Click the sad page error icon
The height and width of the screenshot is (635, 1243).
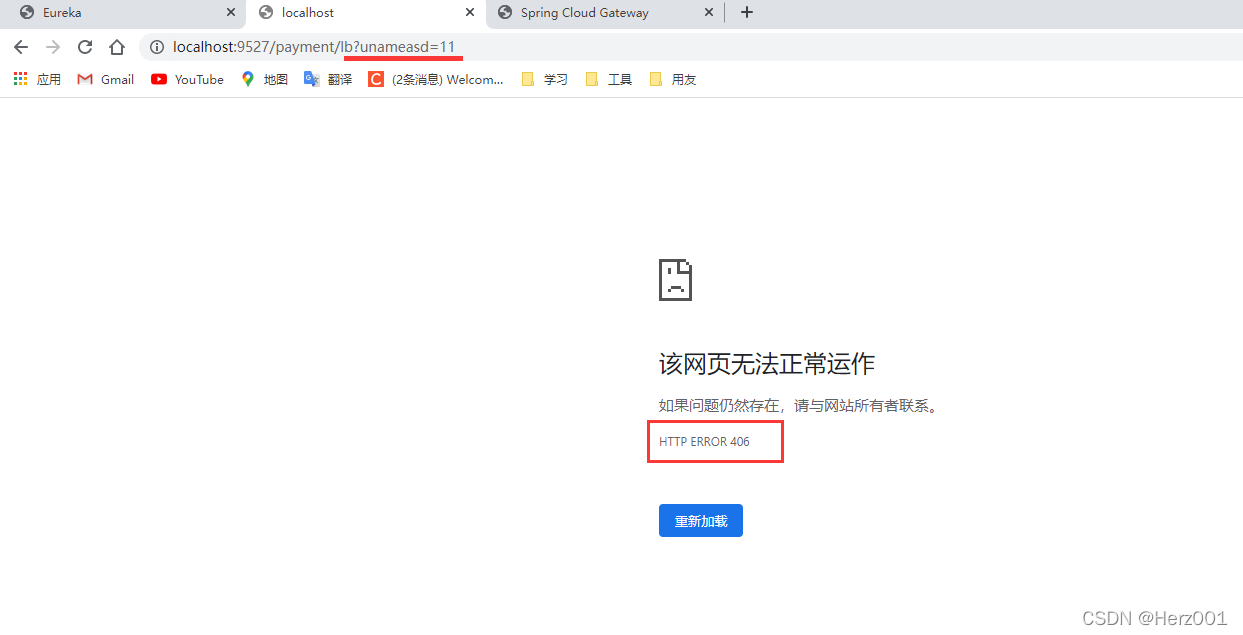[x=676, y=280]
